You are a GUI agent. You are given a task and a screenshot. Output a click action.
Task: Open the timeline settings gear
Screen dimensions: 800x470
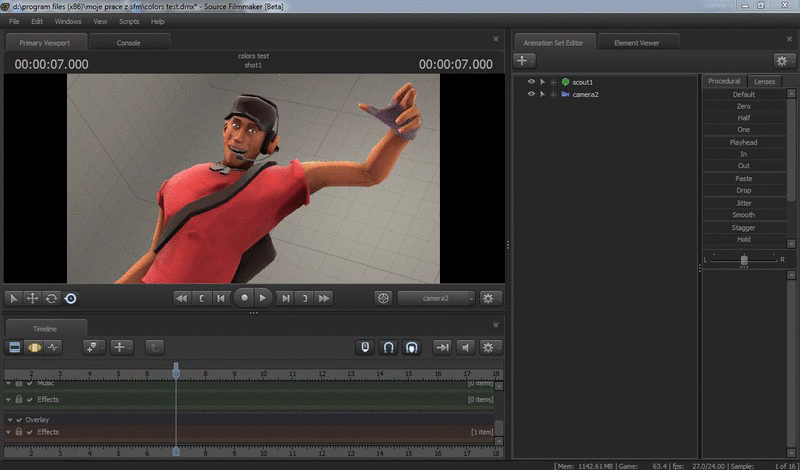point(488,347)
